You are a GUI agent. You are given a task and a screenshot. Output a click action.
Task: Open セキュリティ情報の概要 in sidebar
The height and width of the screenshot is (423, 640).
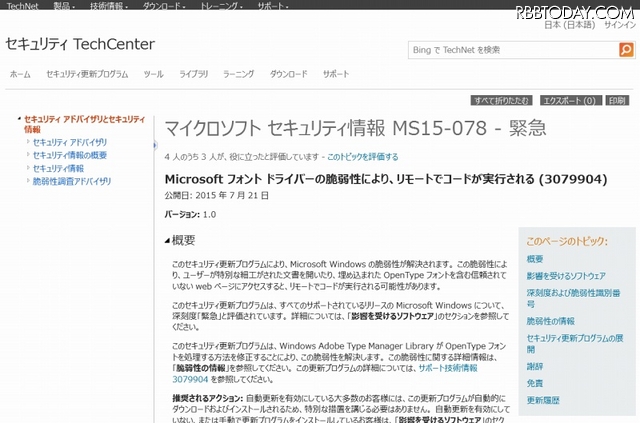tap(70, 155)
